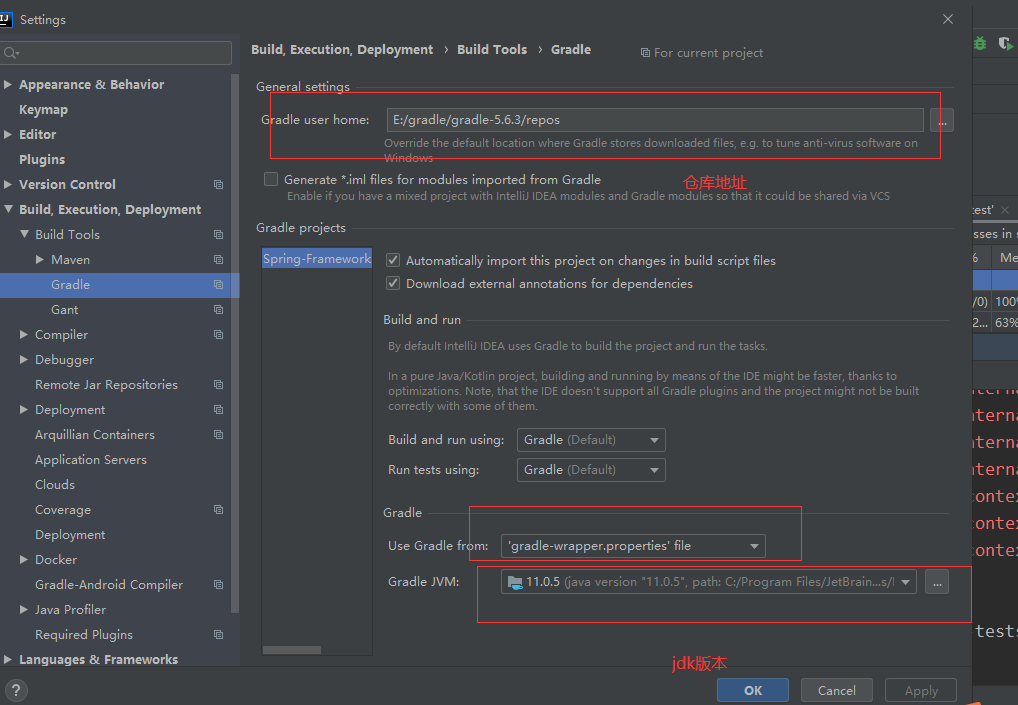Select Spring-Framework in Gradle projects list
Image resolution: width=1018 pixels, height=705 pixels.
(317, 258)
